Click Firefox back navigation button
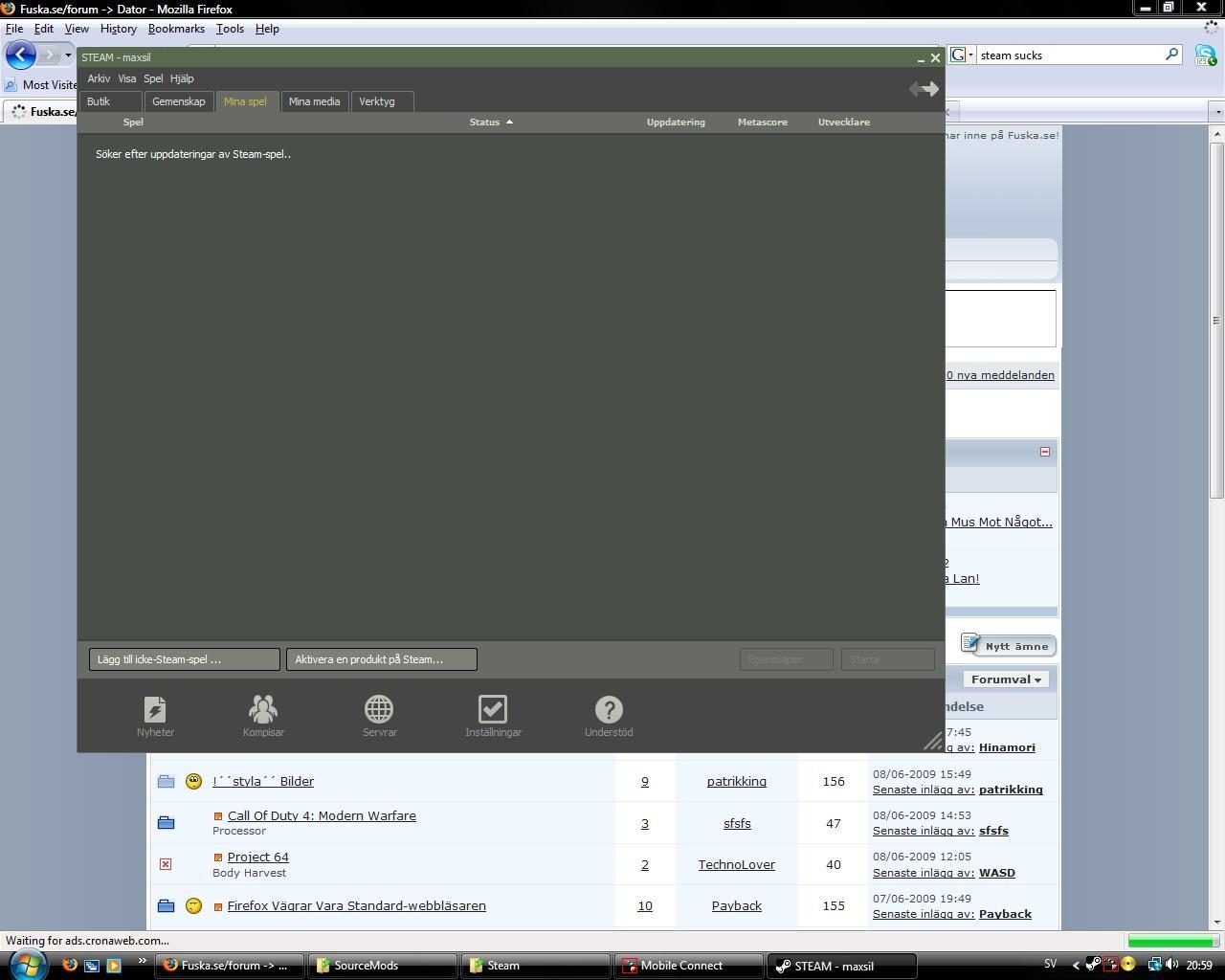Viewport: 1225px width, 980px height. (x=21, y=55)
